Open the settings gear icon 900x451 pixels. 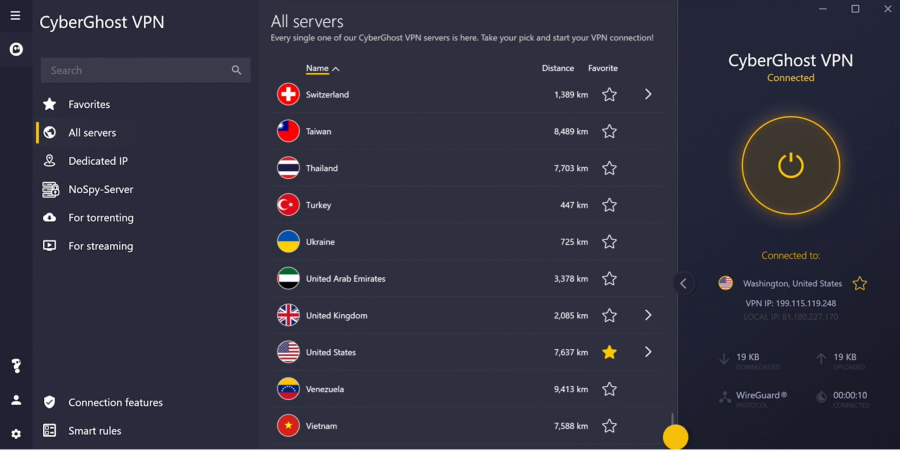(x=16, y=434)
